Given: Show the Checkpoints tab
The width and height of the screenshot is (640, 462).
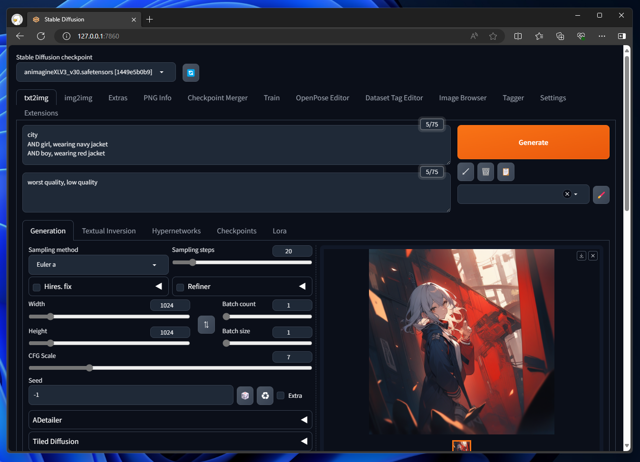Looking at the screenshot, I should 237,231.
